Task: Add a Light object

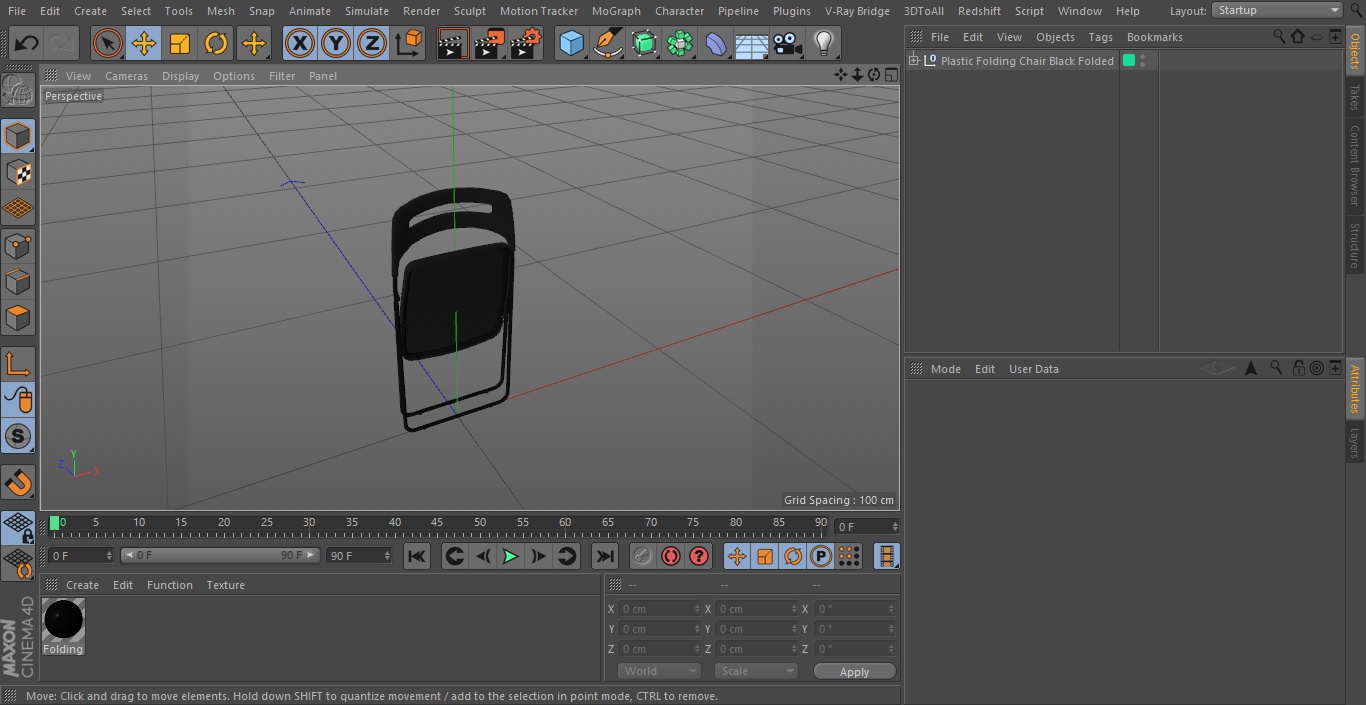Action: tap(823, 44)
